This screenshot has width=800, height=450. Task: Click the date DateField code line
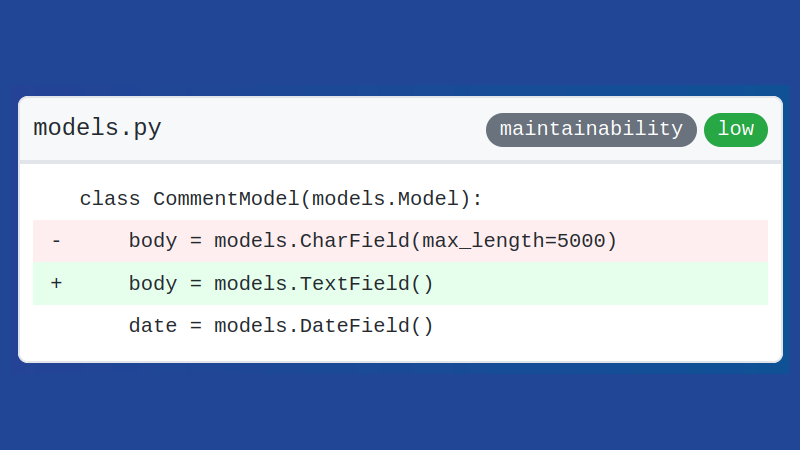click(x=281, y=326)
